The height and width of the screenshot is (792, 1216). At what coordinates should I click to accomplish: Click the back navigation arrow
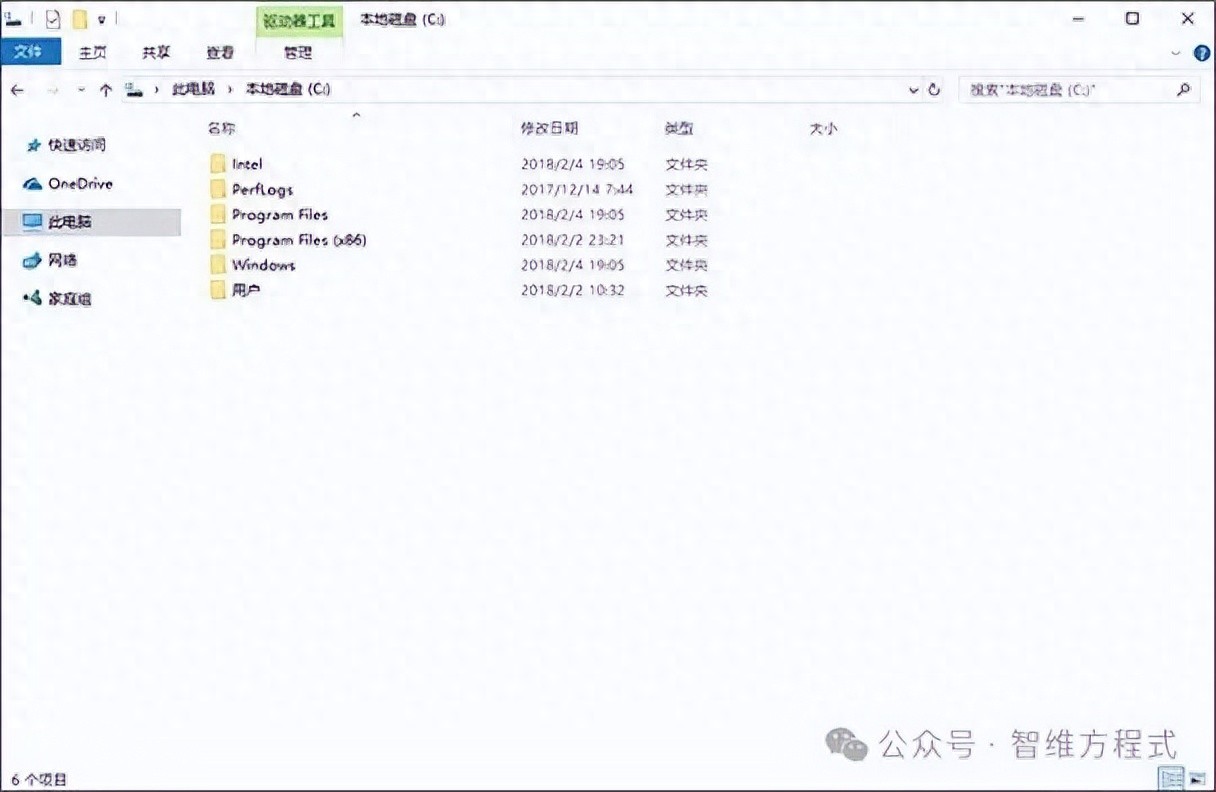point(16,89)
